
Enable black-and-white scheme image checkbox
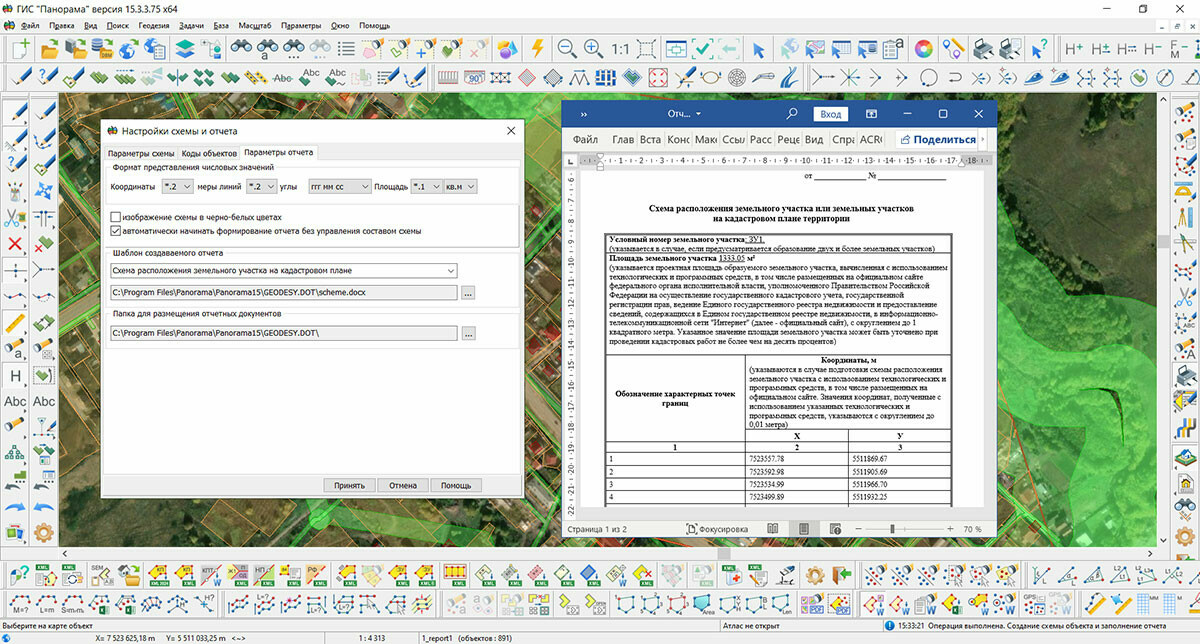(x=116, y=217)
